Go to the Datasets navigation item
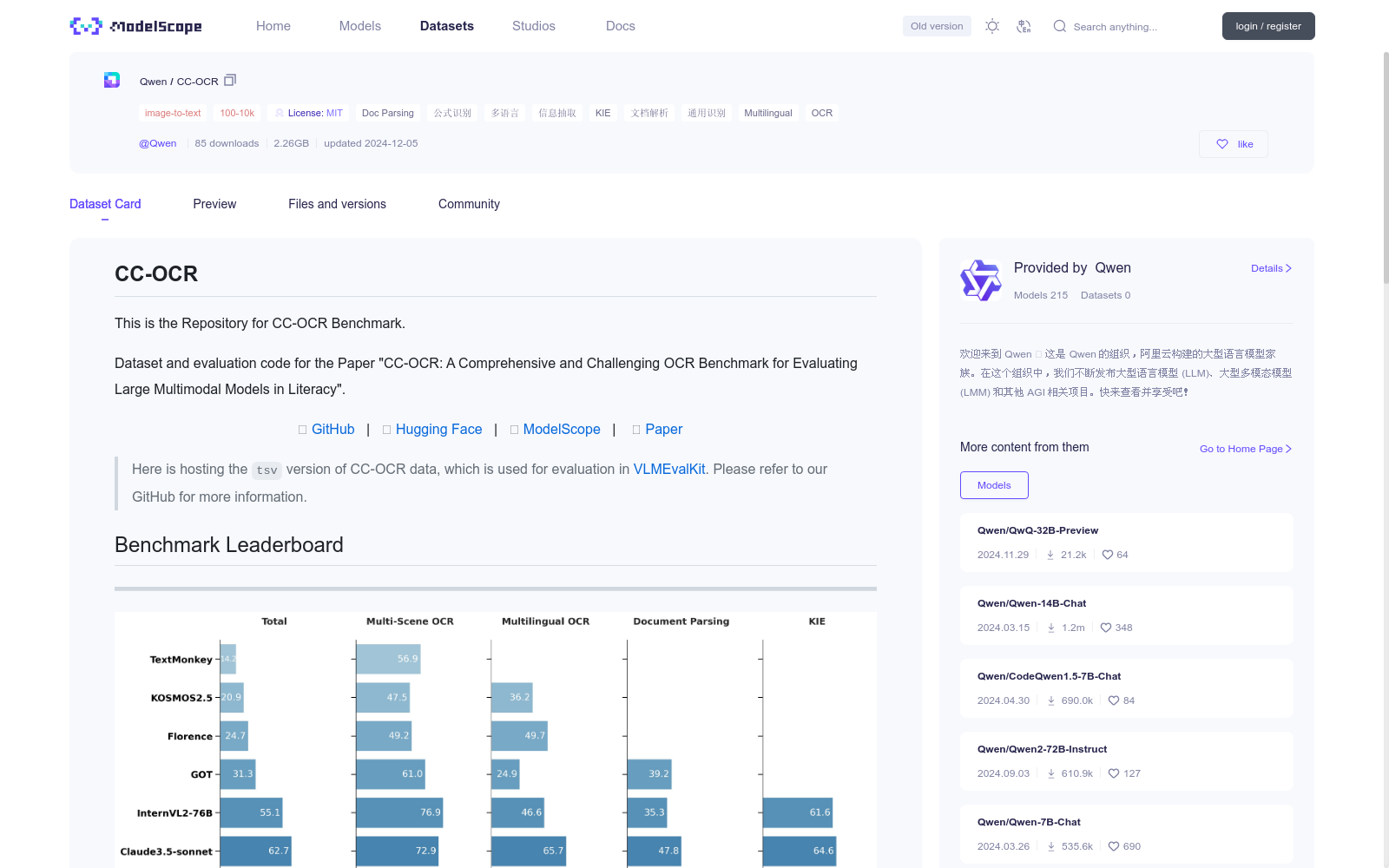This screenshot has height=868, width=1389. pos(447,26)
